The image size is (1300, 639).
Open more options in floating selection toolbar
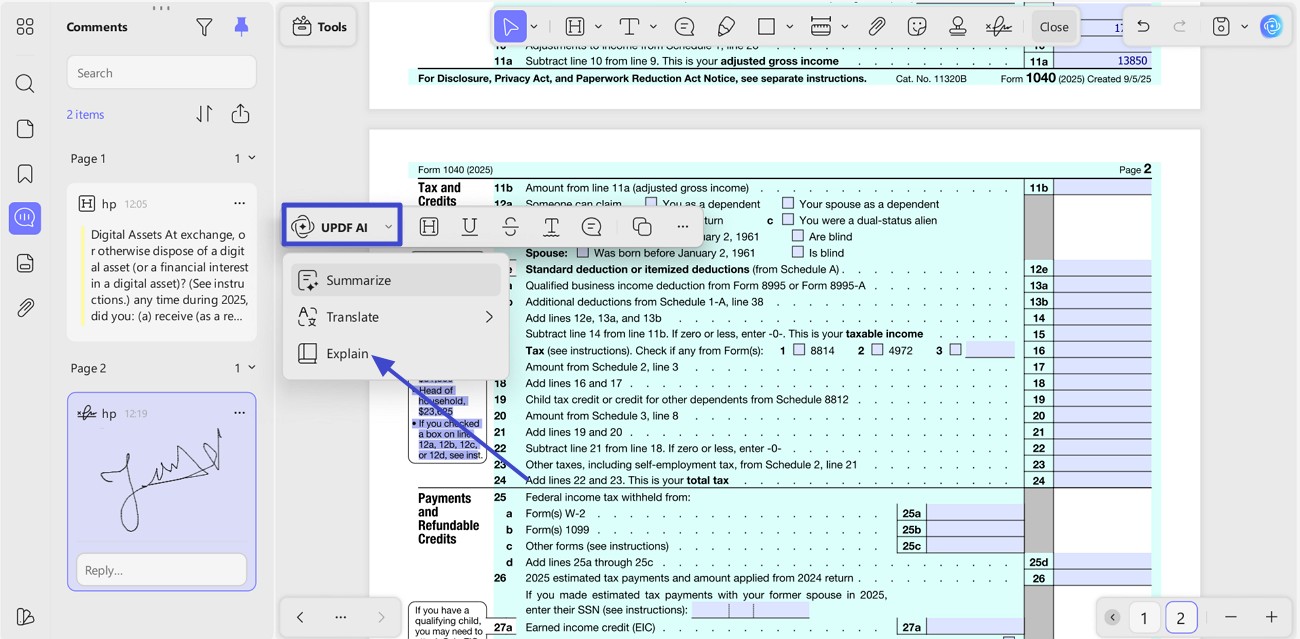pyautogui.click(x=683, y=227)
